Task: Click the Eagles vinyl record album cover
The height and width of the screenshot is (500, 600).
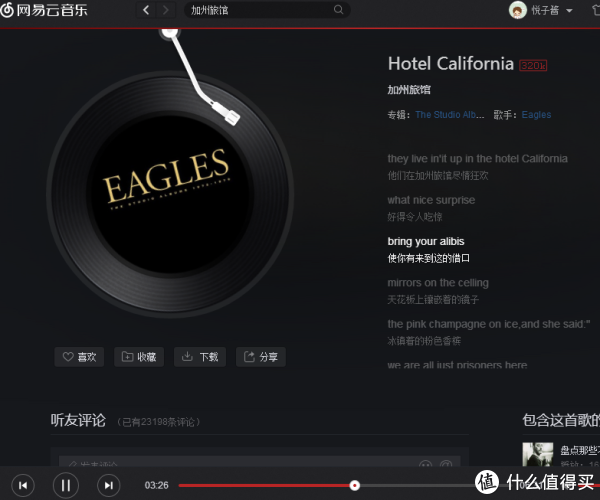Action: 170,194
